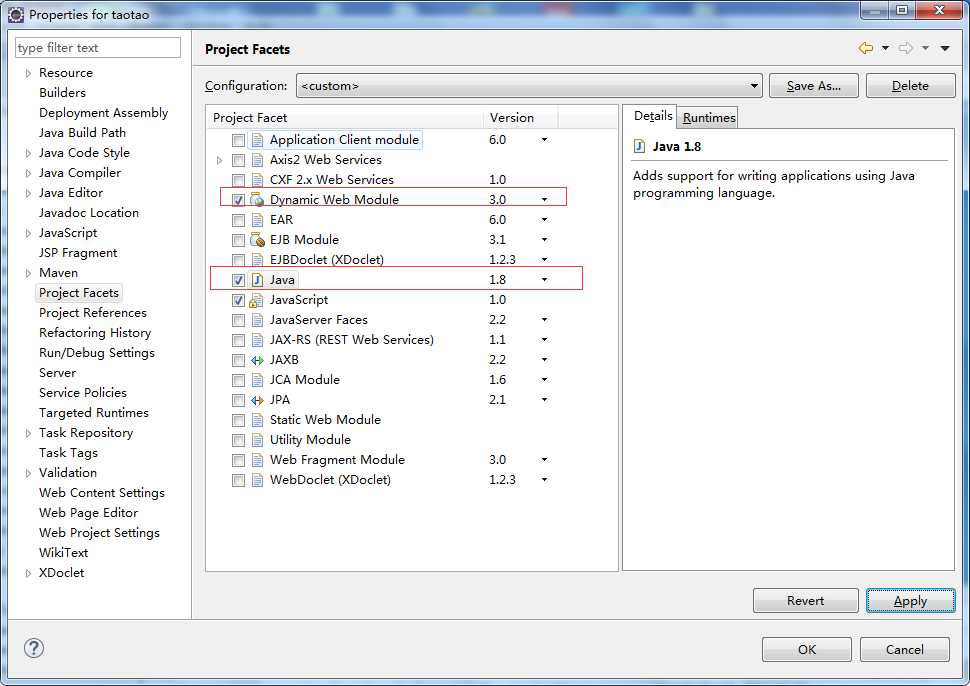This screenshot has height=686, width=970.
Task: Select the Server tree item
Action: [58, 373]
